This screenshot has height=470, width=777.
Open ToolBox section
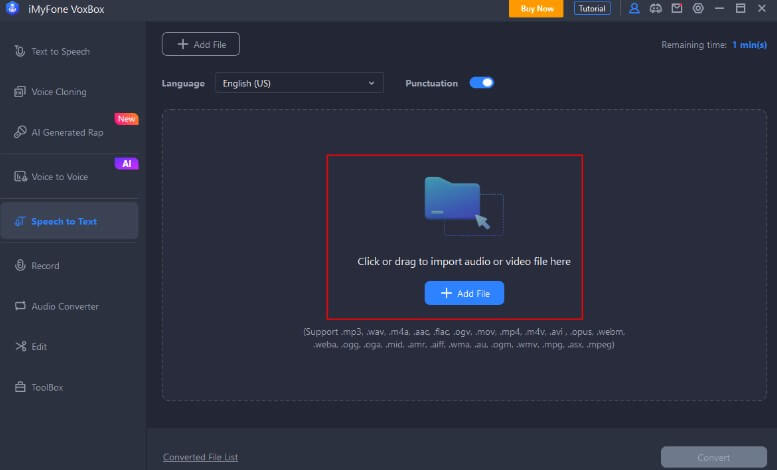[x=69, y=387]
